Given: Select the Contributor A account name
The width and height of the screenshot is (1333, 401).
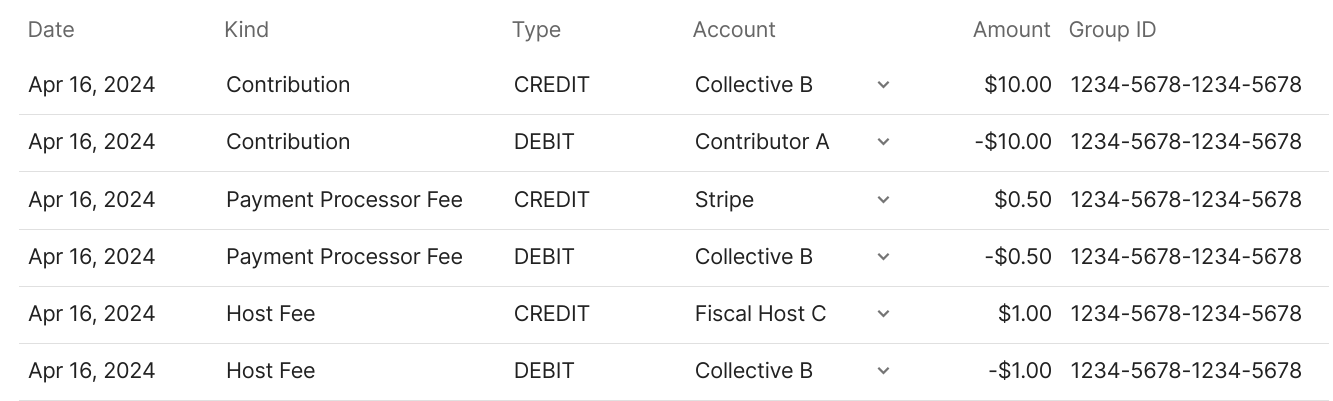Looking at the screenshot, I should (x=762, y=142).
